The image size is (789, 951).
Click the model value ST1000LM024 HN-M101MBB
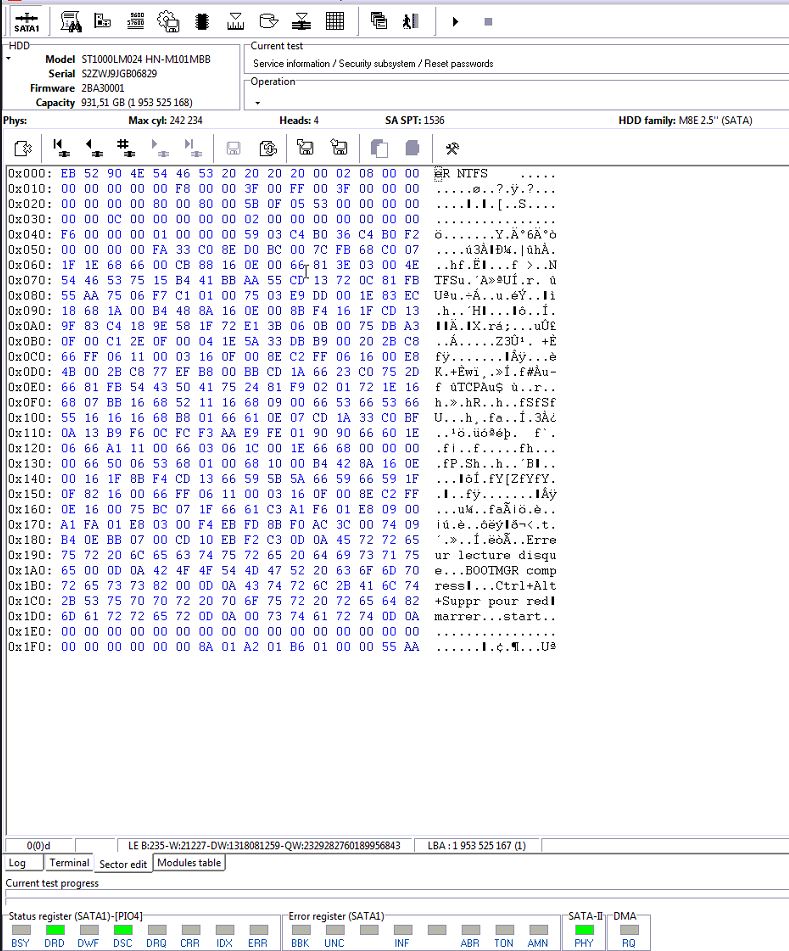click(146, 59)
